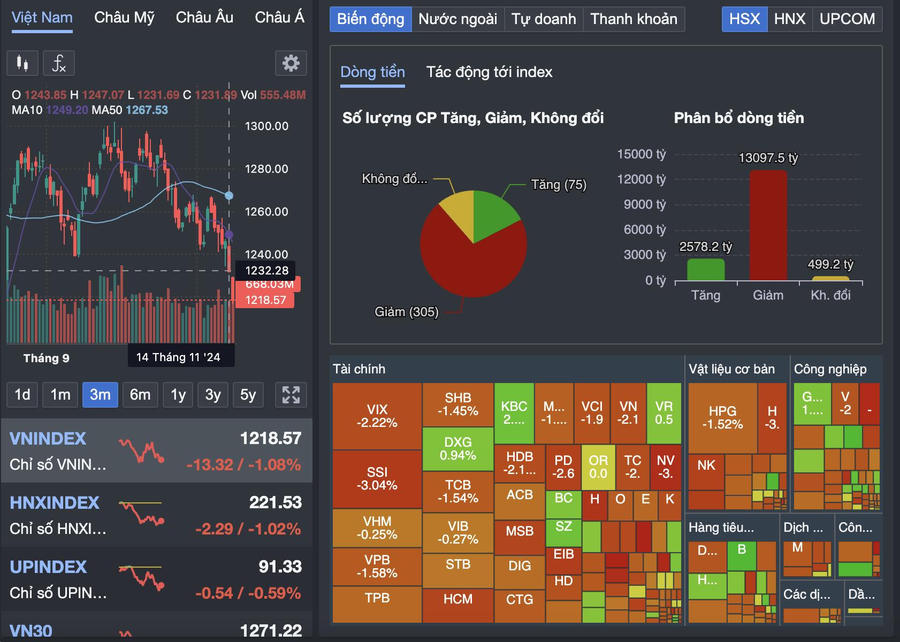The image size is (900, 642).
Task: Open the Nước ngoài tab
Action: pyautogui.click(x=457, y=19)
